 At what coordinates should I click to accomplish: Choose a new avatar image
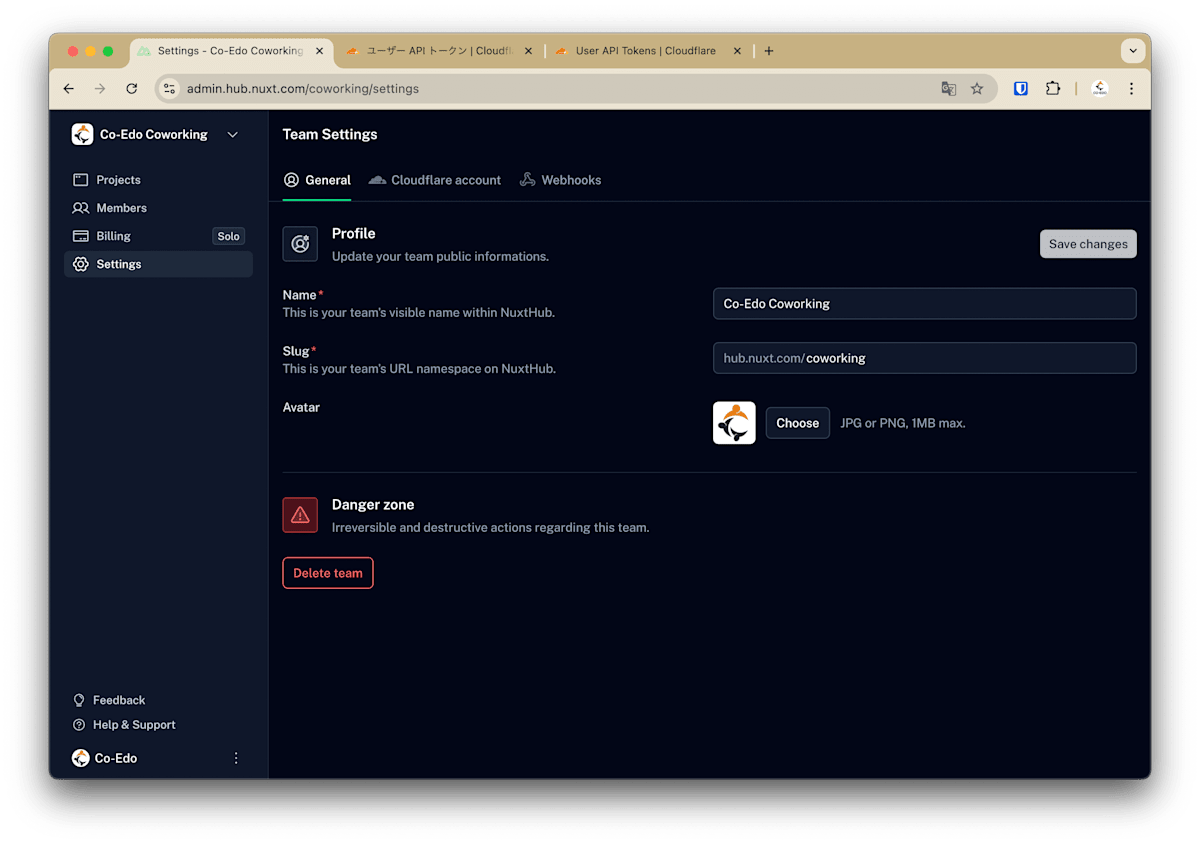(797, 423)
